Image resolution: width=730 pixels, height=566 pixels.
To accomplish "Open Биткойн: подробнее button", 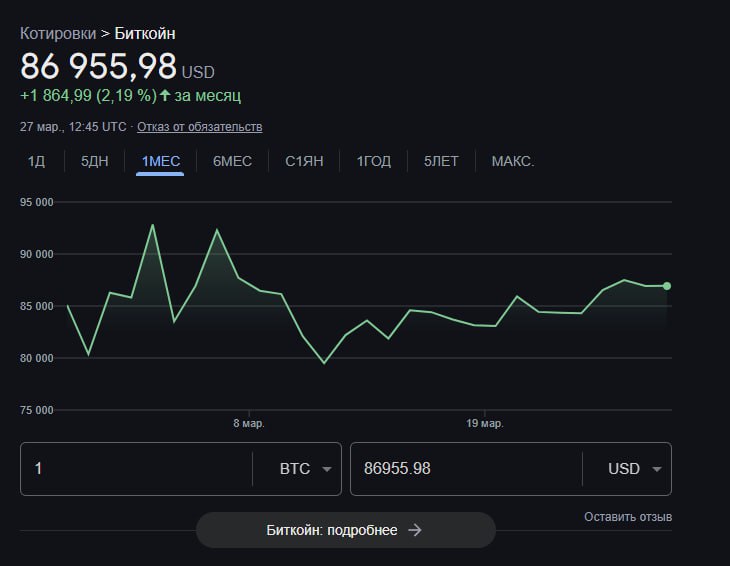I will coord(346,530).
